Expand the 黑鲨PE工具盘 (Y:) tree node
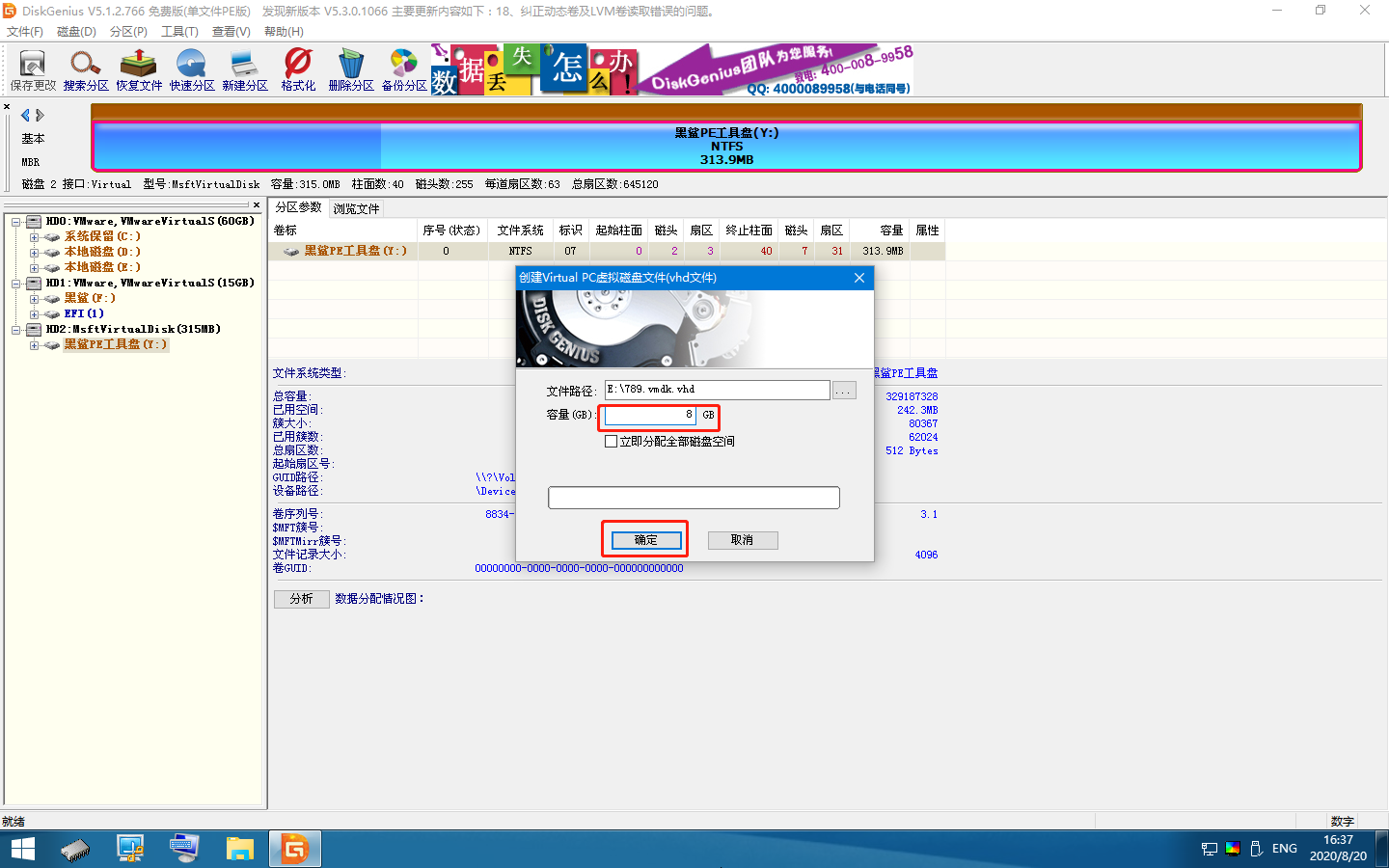The height and width of the screenshot is (868, 1389). point(35,345)
